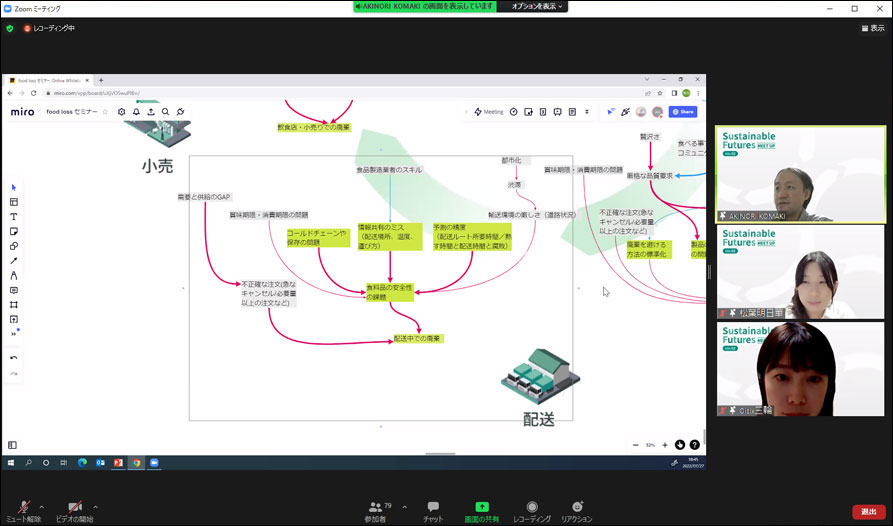The width and height of the screenshot is (893, 526).
Task: Open the Miro templates tool
Action: 14,202
